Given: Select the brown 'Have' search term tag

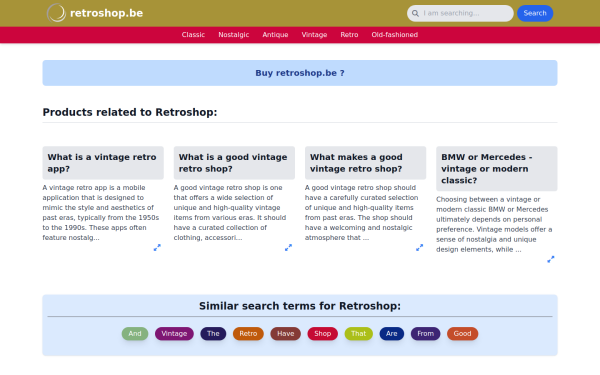Looking at the screenshot, I should (x=285, y=334).
